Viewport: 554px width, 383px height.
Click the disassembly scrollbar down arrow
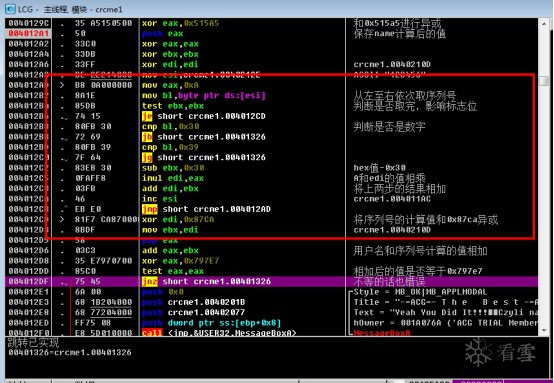pyautogui.click(x=544, y=330)
